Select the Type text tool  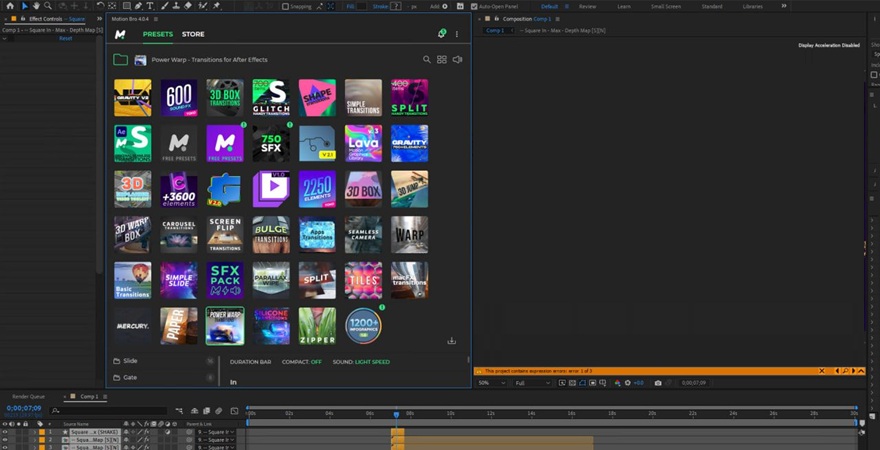coord(150,6)
